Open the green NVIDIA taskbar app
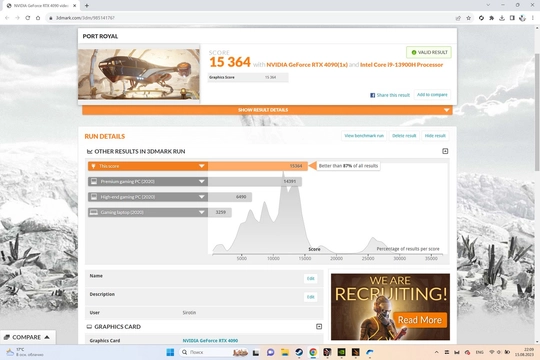The image size is (540, 360). coord(341,352)
